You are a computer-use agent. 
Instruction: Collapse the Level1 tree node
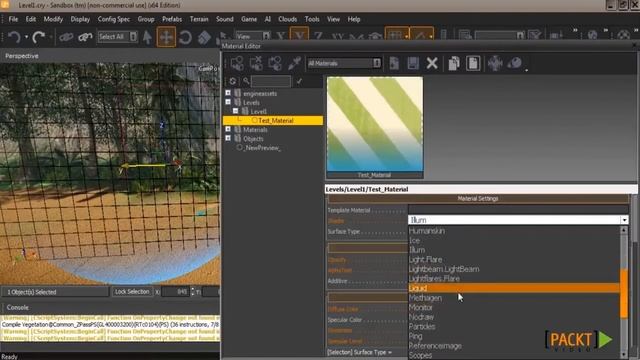(236, 111)
